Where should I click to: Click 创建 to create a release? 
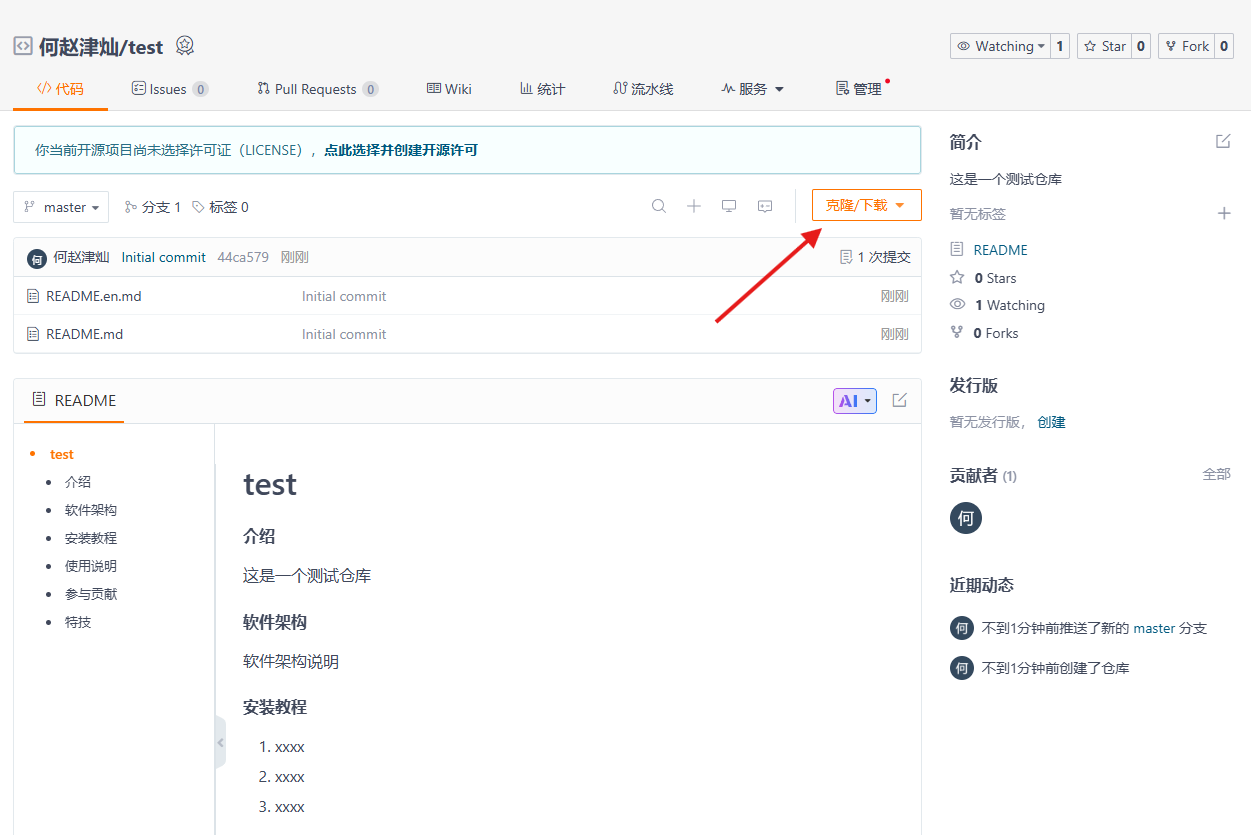click(1051, 422)
